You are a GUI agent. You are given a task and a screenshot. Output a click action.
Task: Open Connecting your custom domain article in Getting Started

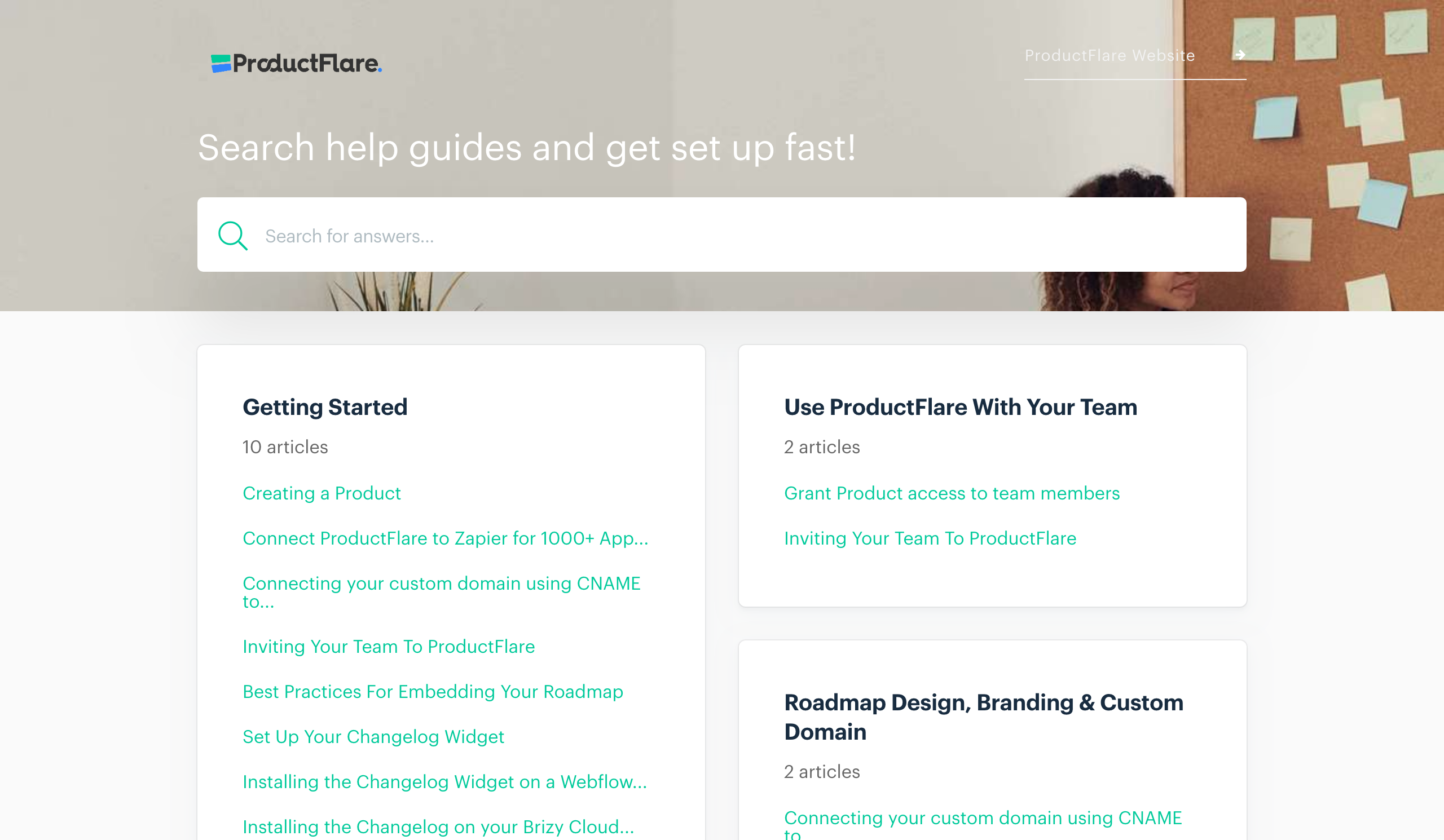pyautogui.click(x=441, y=592)
